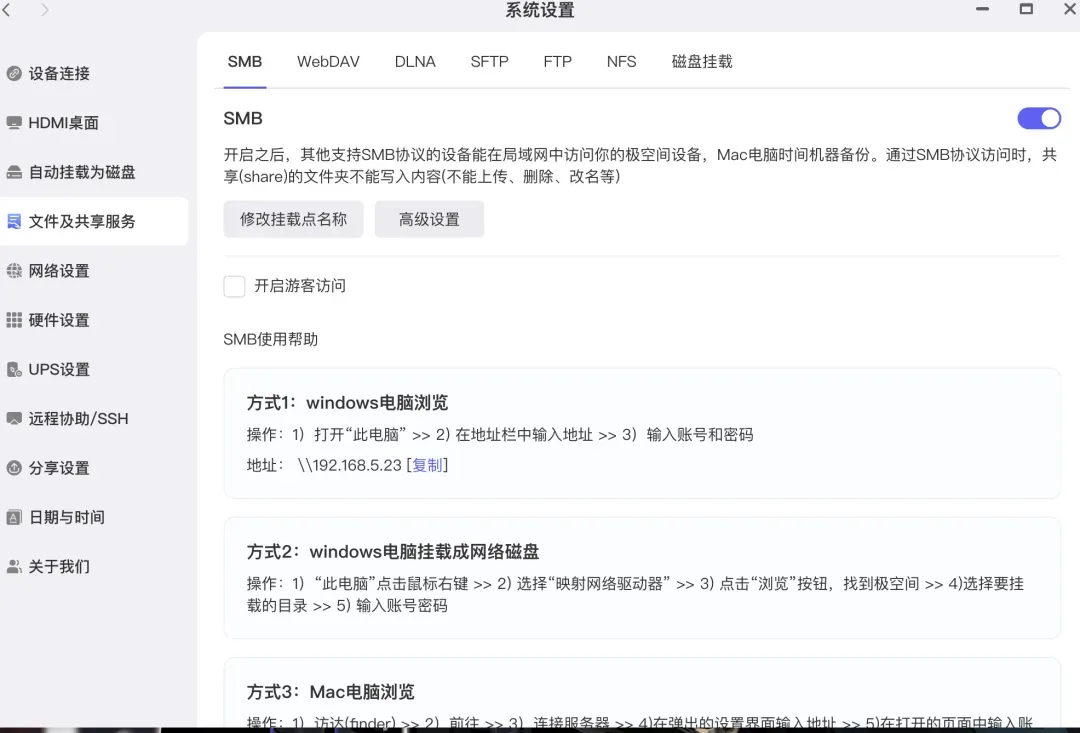Open 关于我们 in the sidebar
The image size is (1080, 733).
coord(59,567)
